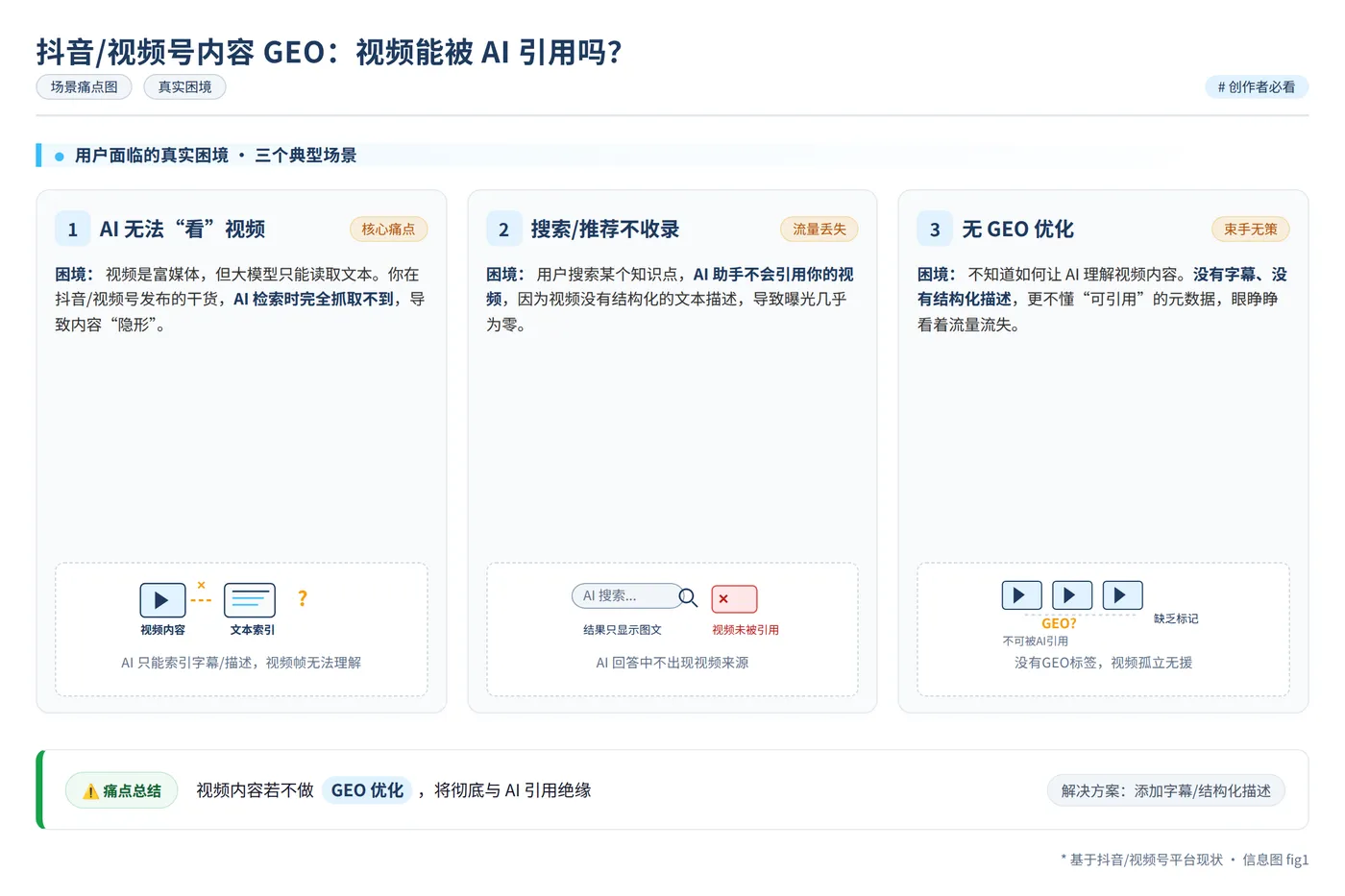This screenshot has width=1345, height=896.
Task: Click the 痛点总结 pill
Action: [121, 790]
